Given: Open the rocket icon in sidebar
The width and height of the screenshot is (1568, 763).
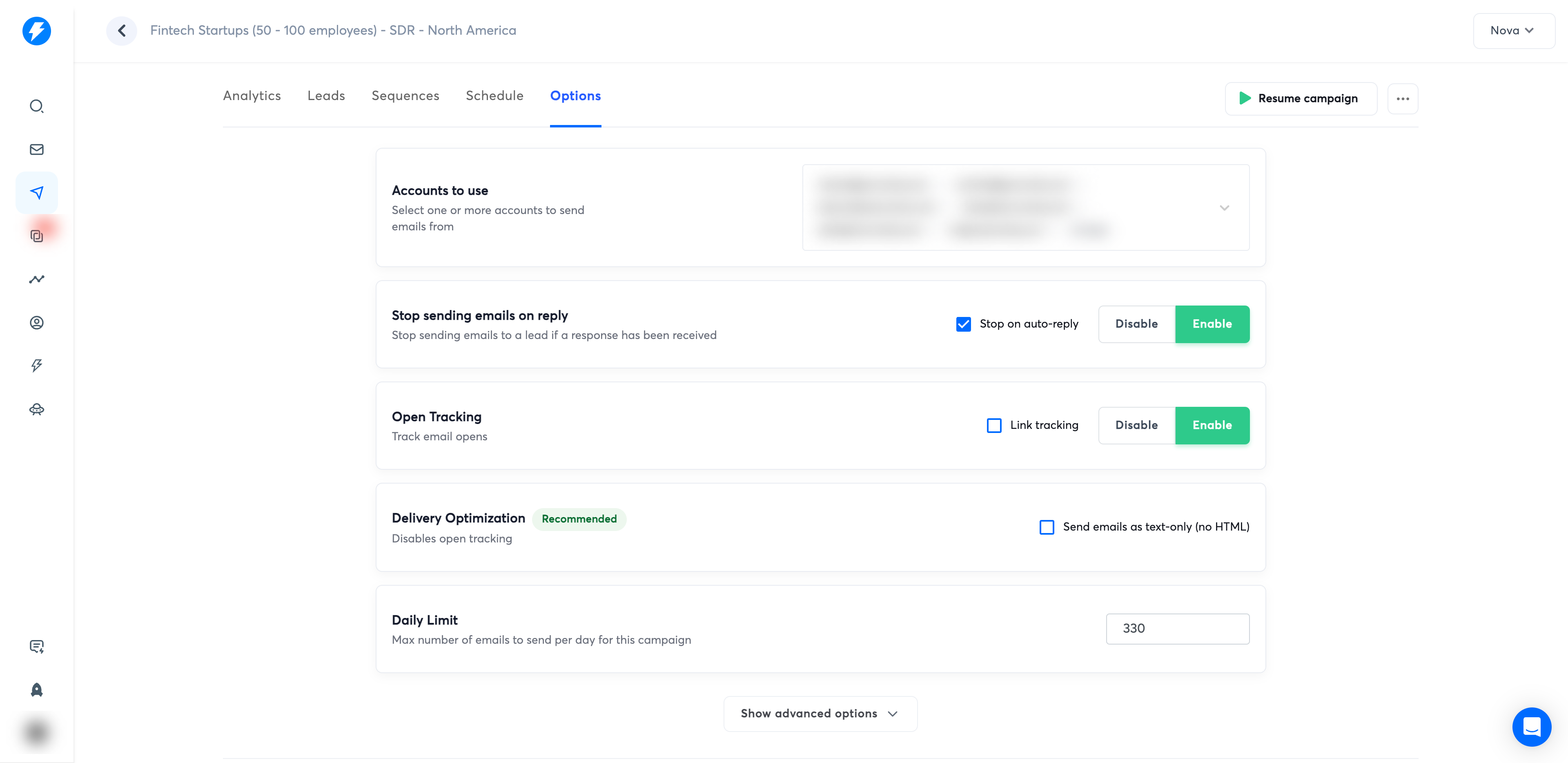Looking at the screenshot, I should click(36, 689).
